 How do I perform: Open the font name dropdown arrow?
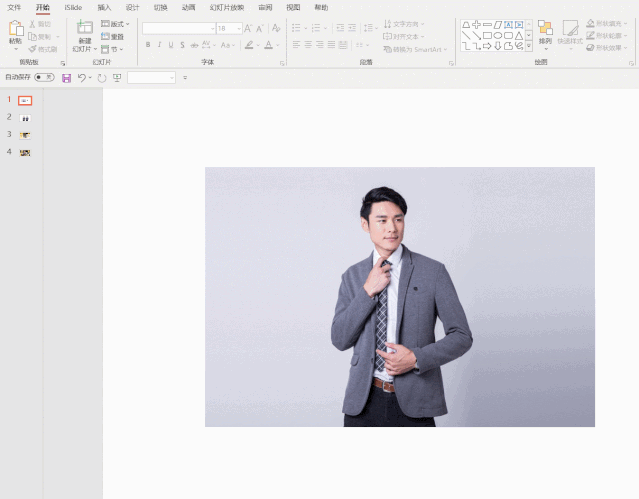point(212,29)
